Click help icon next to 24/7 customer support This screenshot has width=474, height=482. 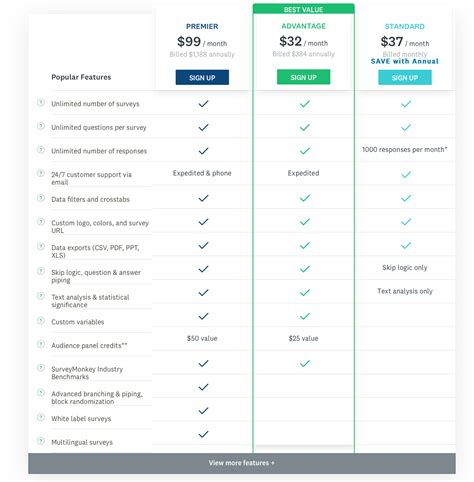(x=41, y=173)
